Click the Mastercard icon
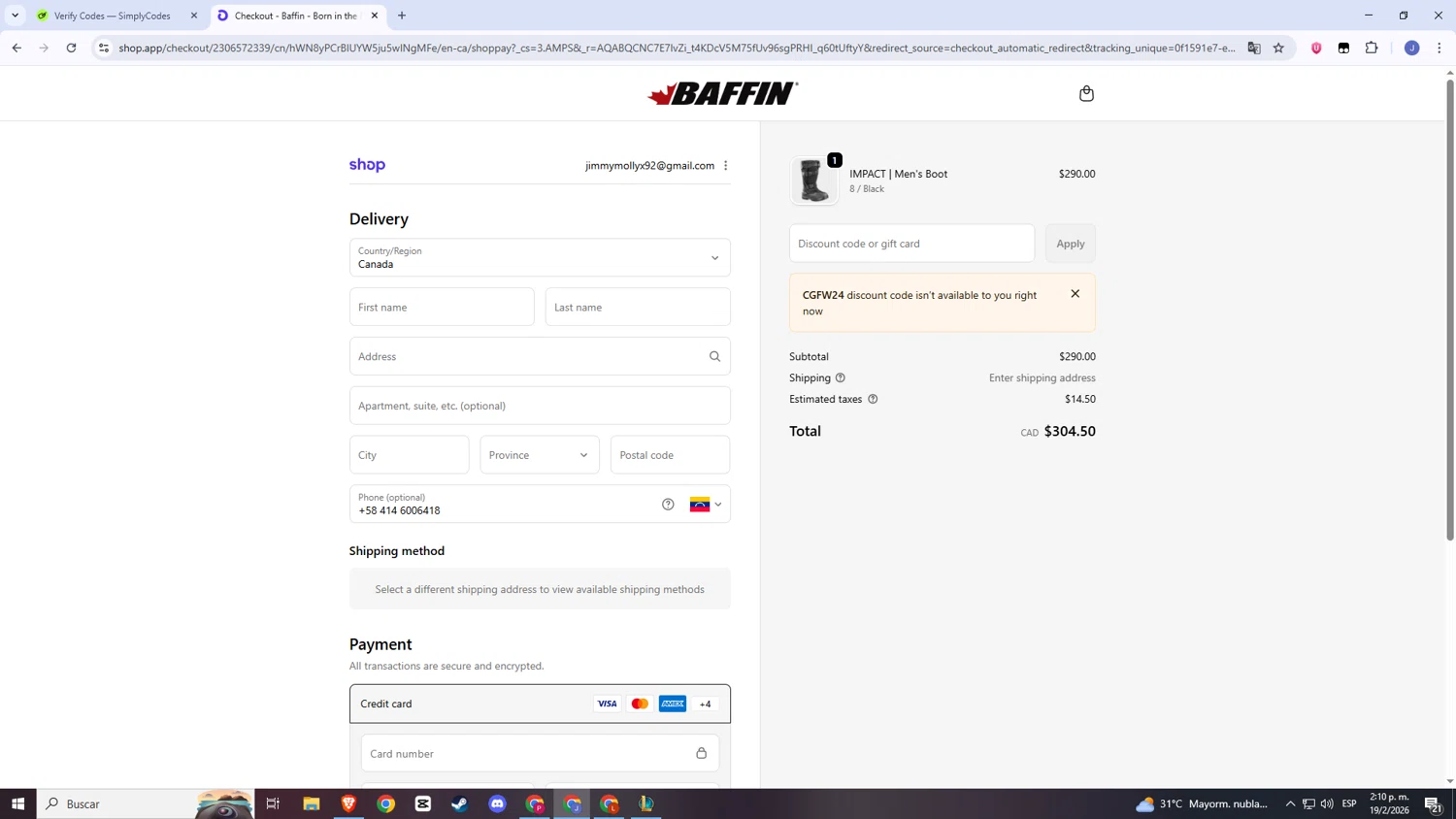The width and height of the screenshot is (1456, 819). click(640, 704)
